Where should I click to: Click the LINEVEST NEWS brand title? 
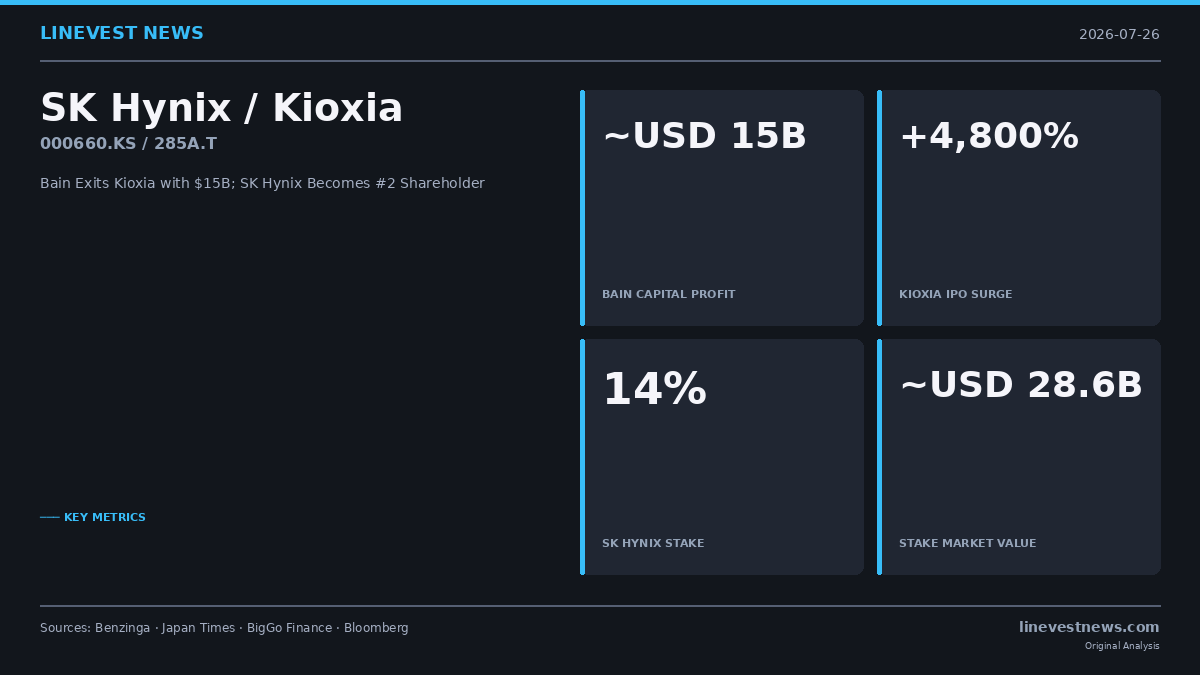tap(122, 34)
